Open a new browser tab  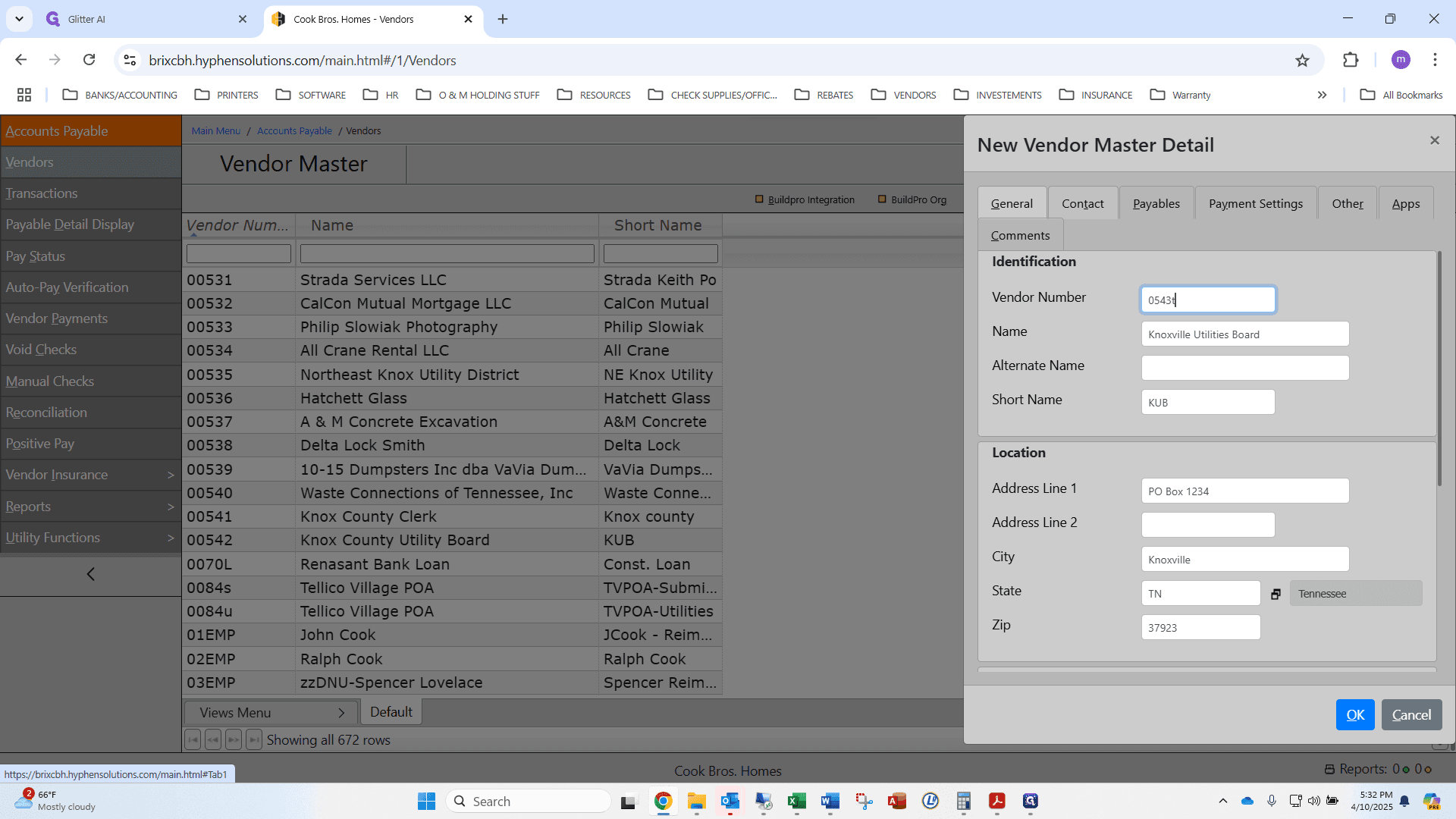click(503, 19)
